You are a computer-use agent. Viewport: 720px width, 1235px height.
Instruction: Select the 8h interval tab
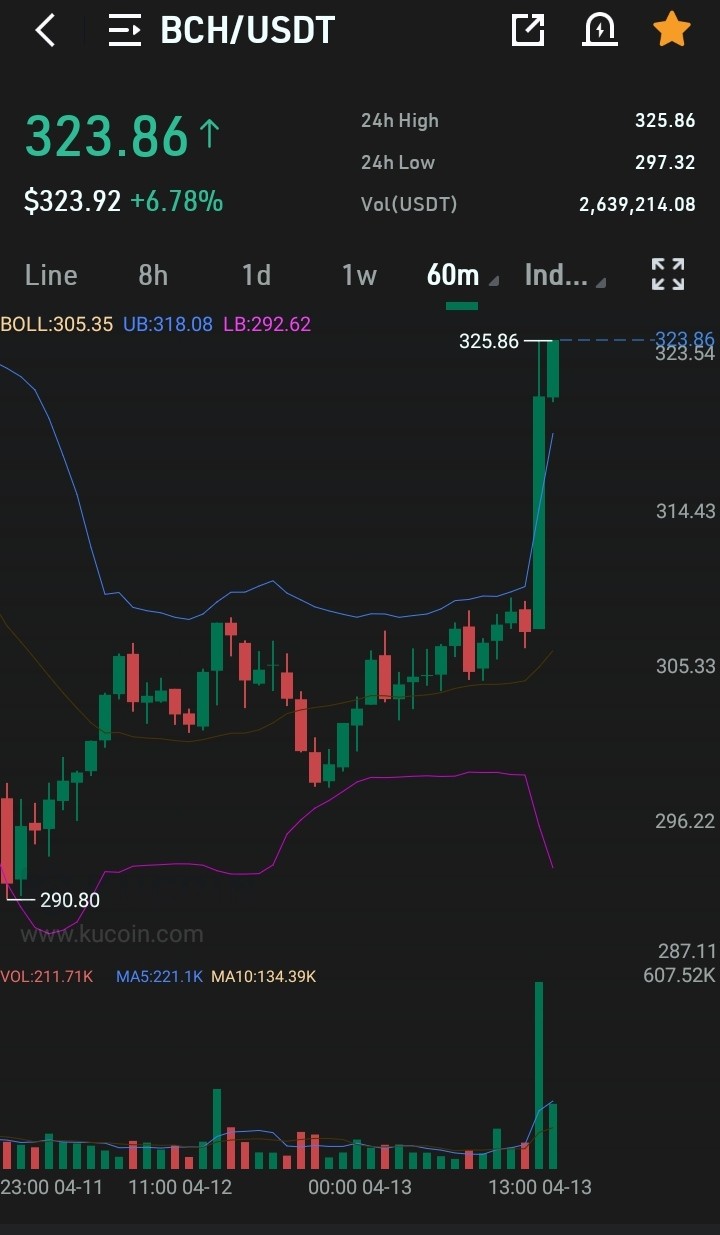(153, 275)
